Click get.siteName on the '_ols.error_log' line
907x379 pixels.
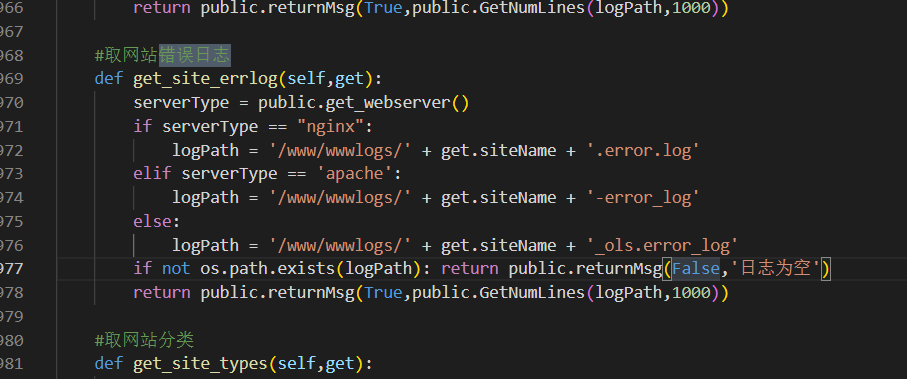tap(499, 245)
